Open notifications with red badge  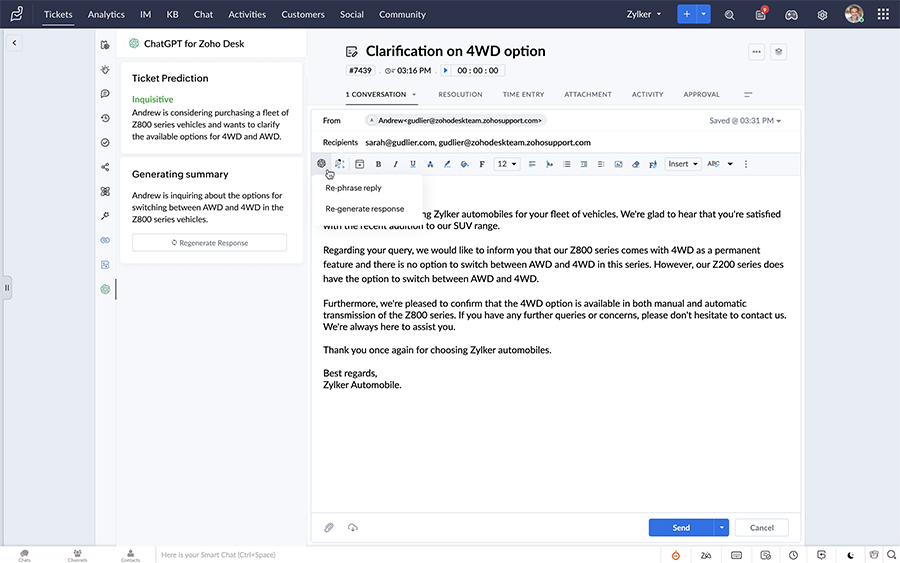pos(761,14)
